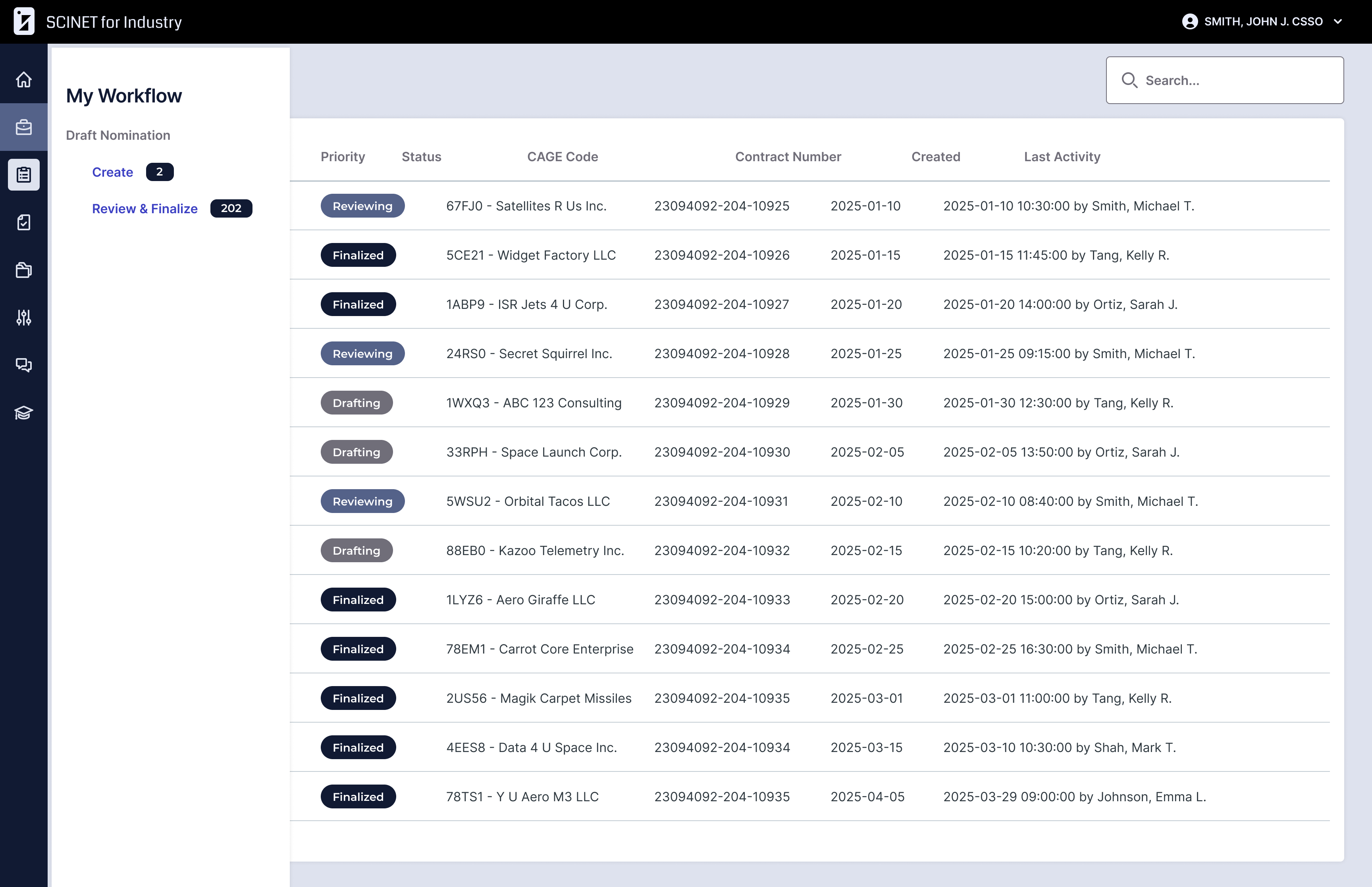
Task: Click Reviewing badge for Satellites R Us
Action: coord(362,206)
